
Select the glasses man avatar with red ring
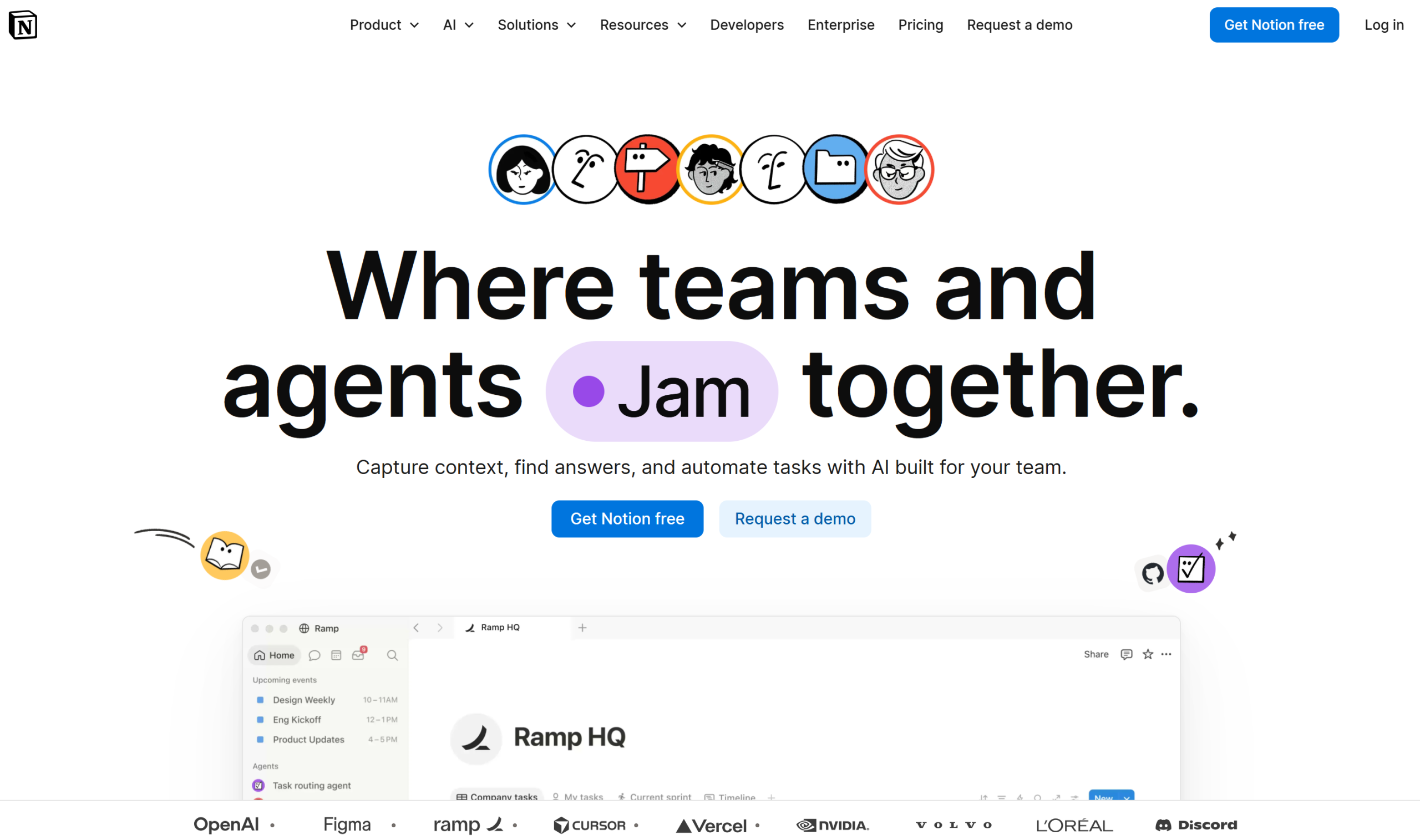point(899,169)
